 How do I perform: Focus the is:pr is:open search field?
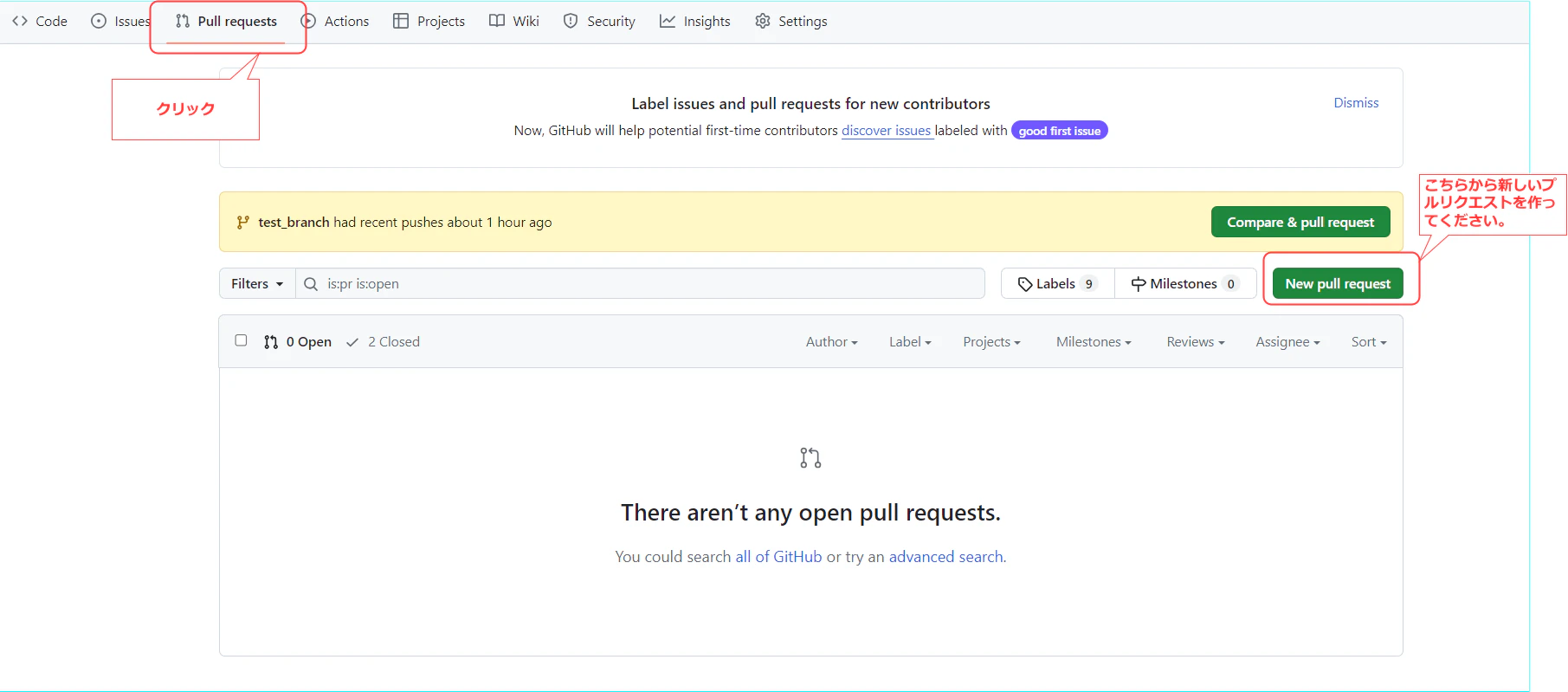(x=641, y=283)
